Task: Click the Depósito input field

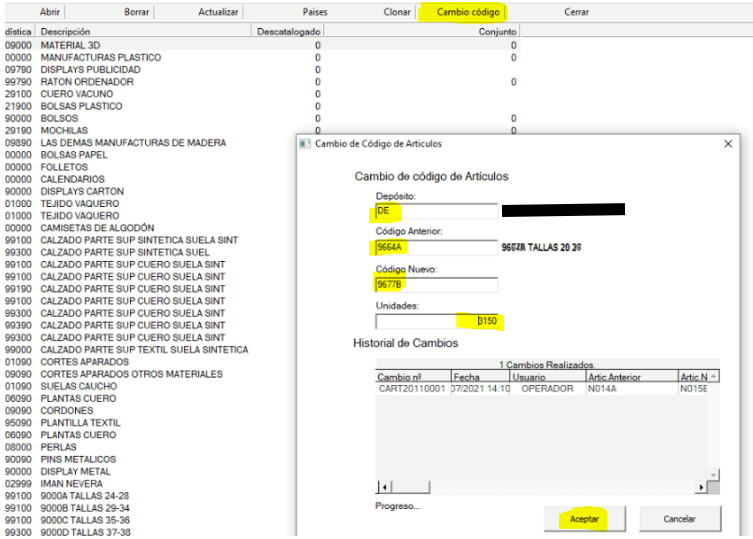Action: coord(436,211)
